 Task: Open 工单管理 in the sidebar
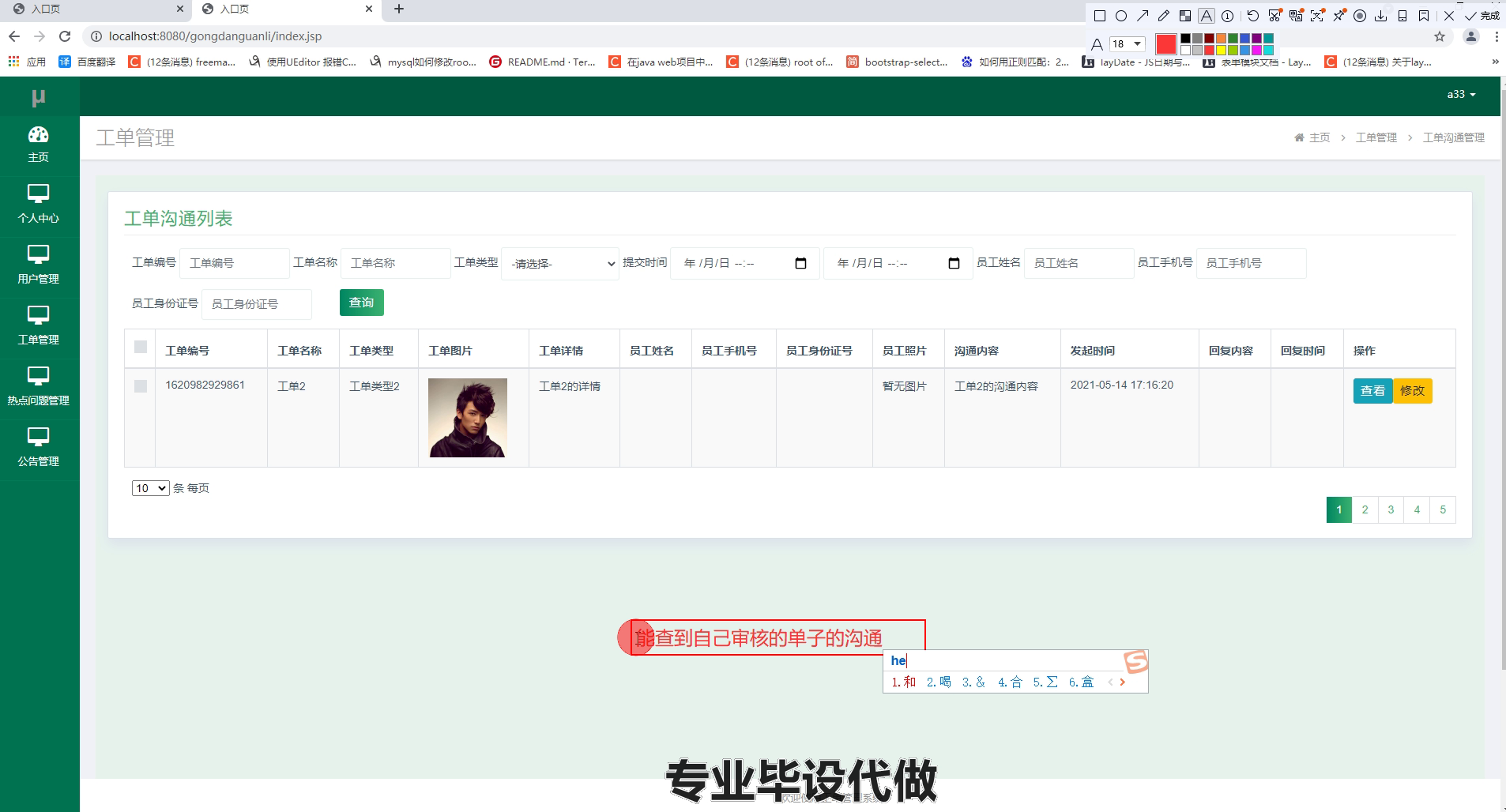tap(39, 326)
